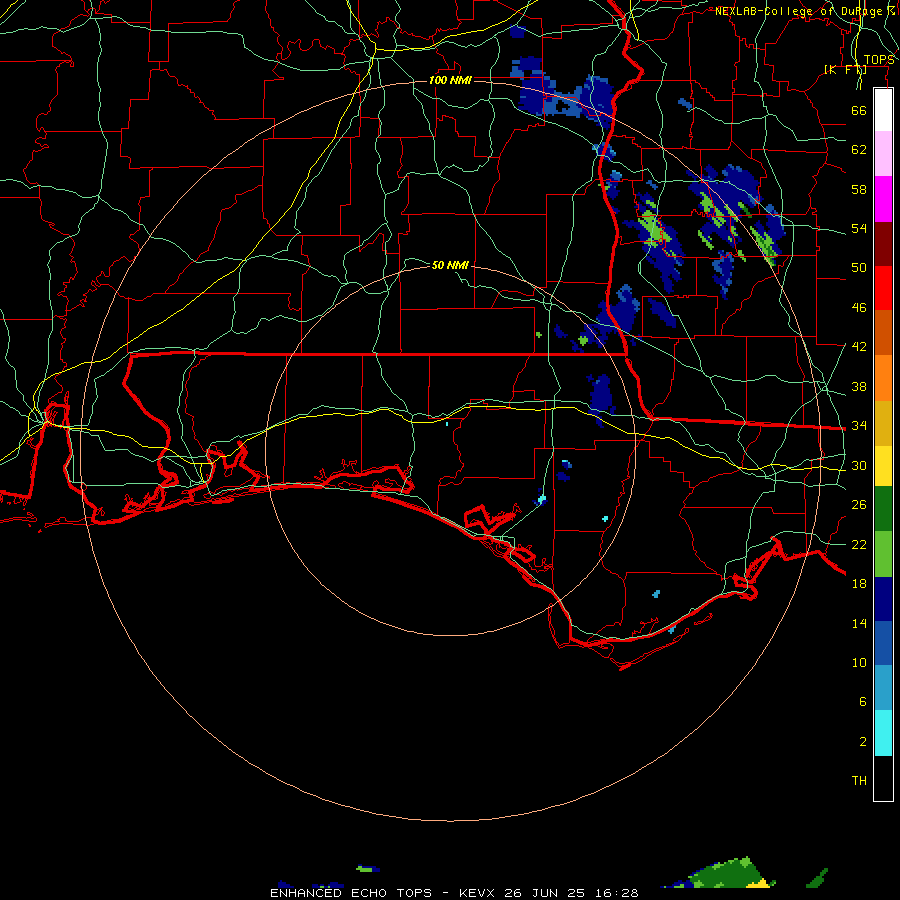Choose the gold legend swatch
The image size is (900, 900).
pyautogui.click(x=883, y=423)
